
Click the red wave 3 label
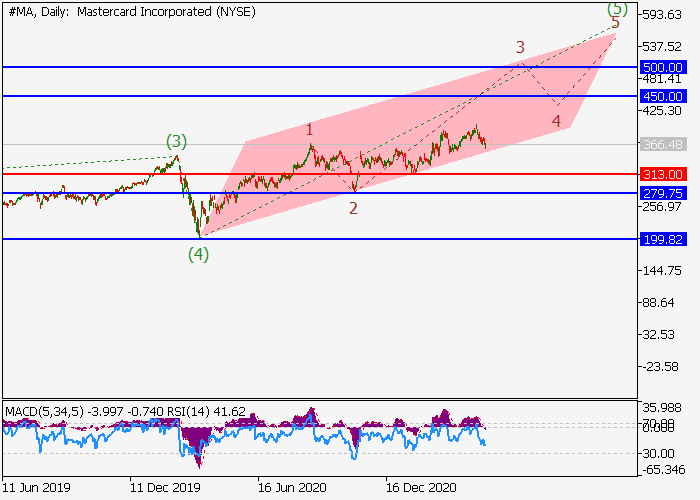(x=520, y=47)
